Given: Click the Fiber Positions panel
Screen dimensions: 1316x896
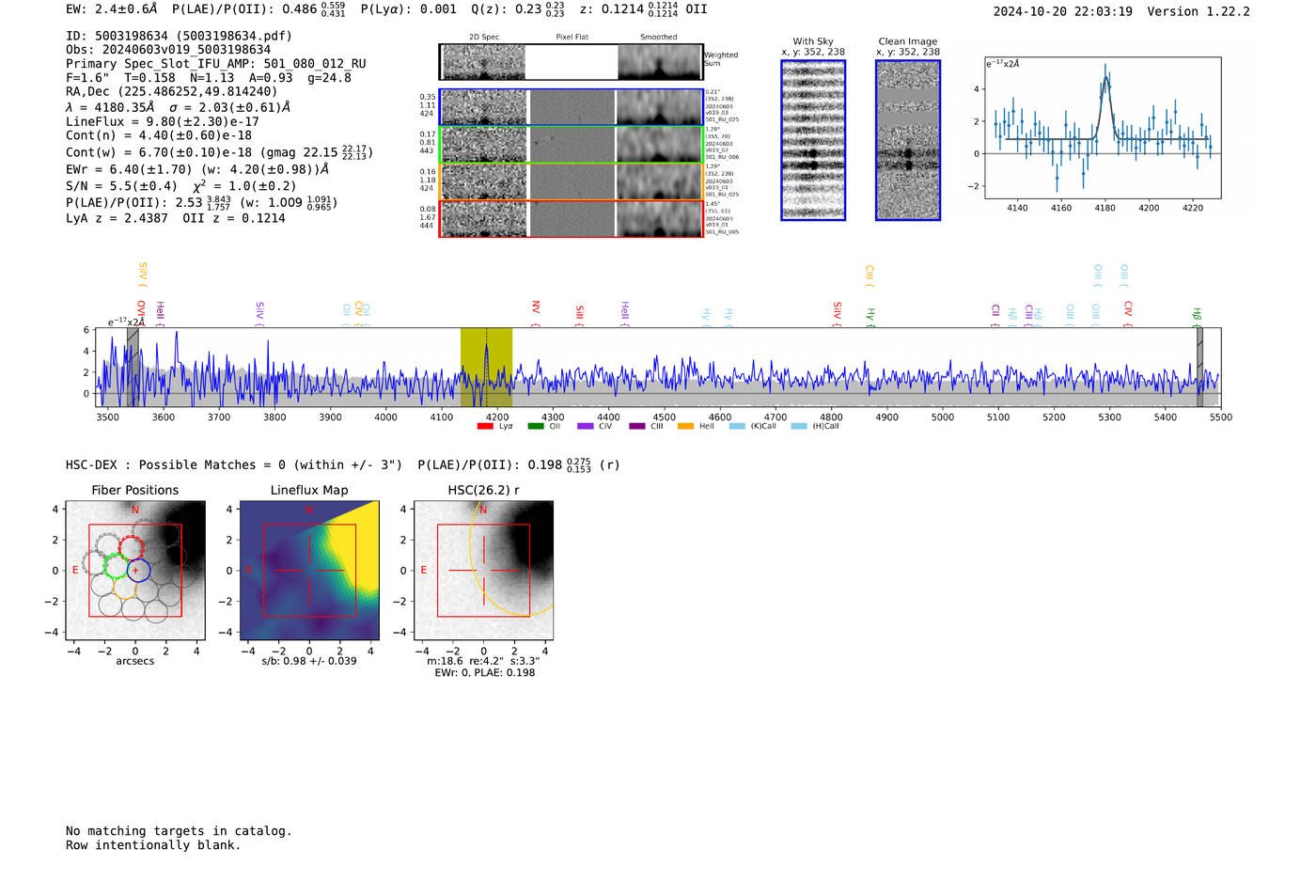Looking at the screenshot, I should tap(135, 571).
